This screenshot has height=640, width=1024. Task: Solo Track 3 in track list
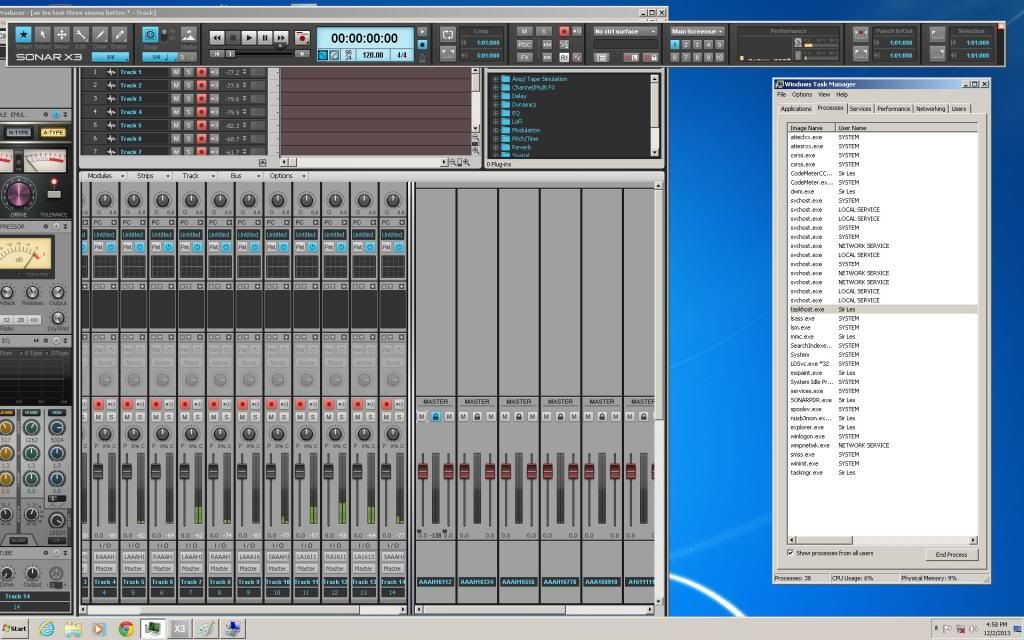tap(187, 99)
